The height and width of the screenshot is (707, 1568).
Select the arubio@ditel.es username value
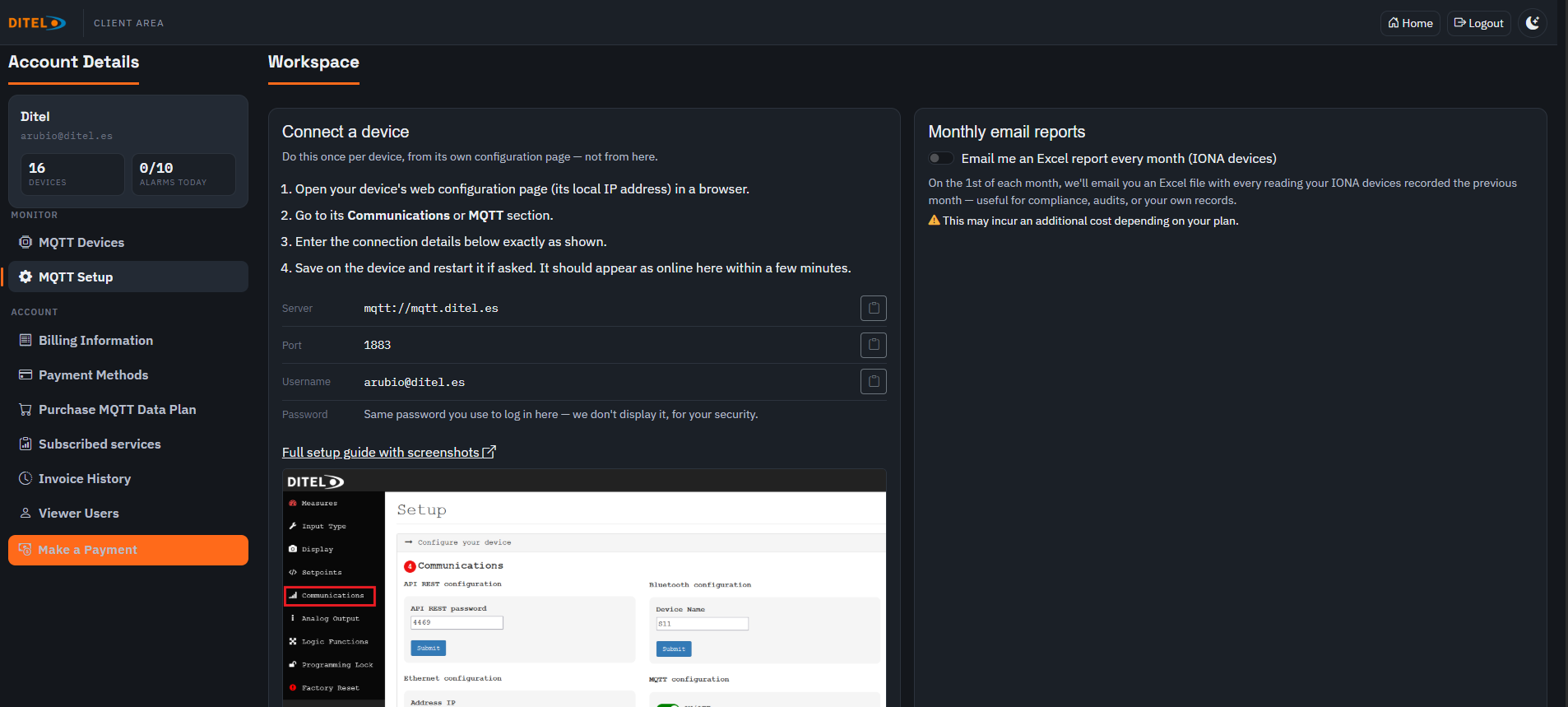tap(415, 382)
